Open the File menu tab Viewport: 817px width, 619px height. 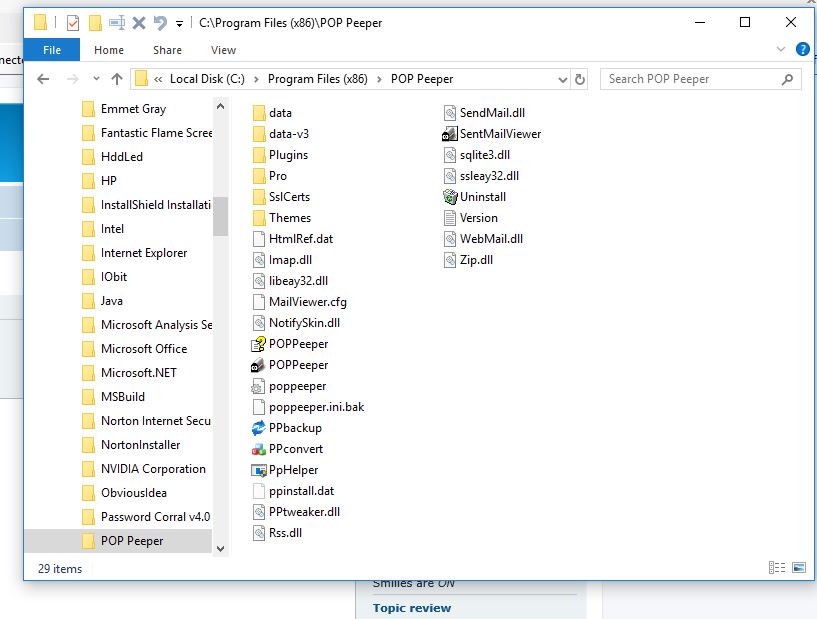[x=52, y=50]
